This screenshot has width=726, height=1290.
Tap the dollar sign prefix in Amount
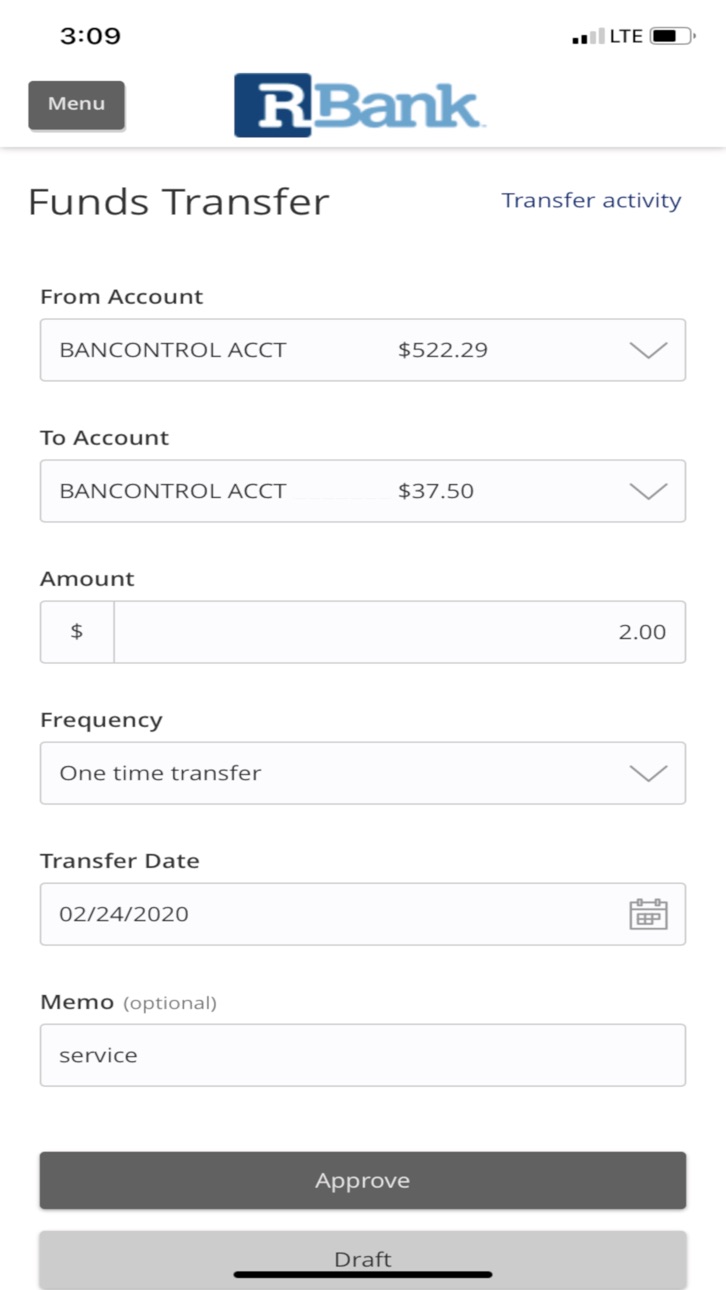click(77, 632)
